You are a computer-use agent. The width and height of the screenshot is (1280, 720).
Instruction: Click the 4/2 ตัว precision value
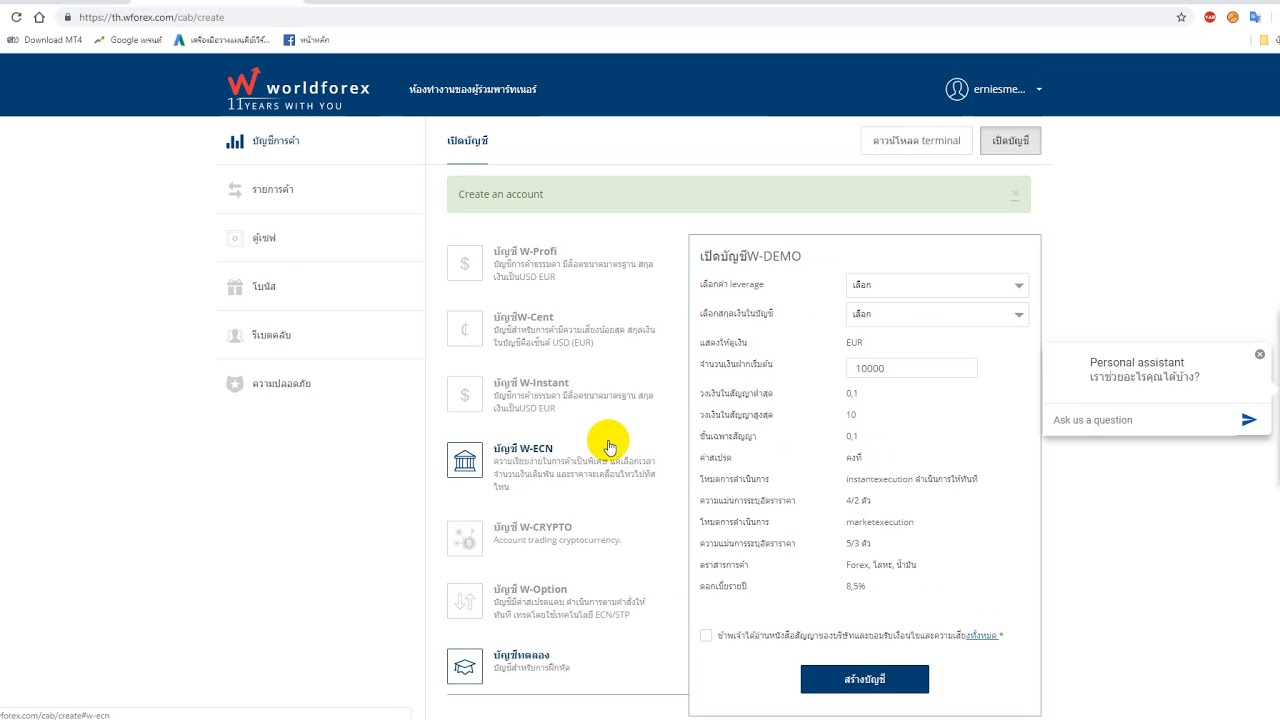[858, 500]
